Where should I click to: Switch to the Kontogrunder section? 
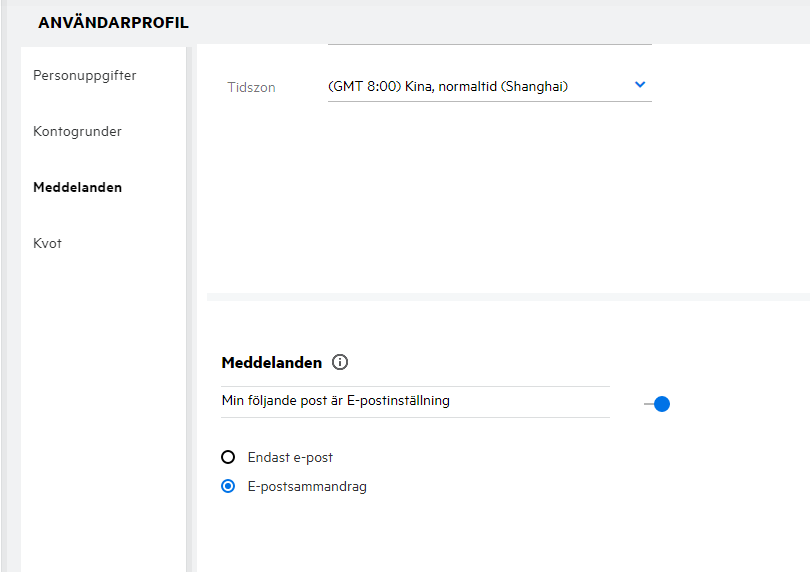coord(77,131)
